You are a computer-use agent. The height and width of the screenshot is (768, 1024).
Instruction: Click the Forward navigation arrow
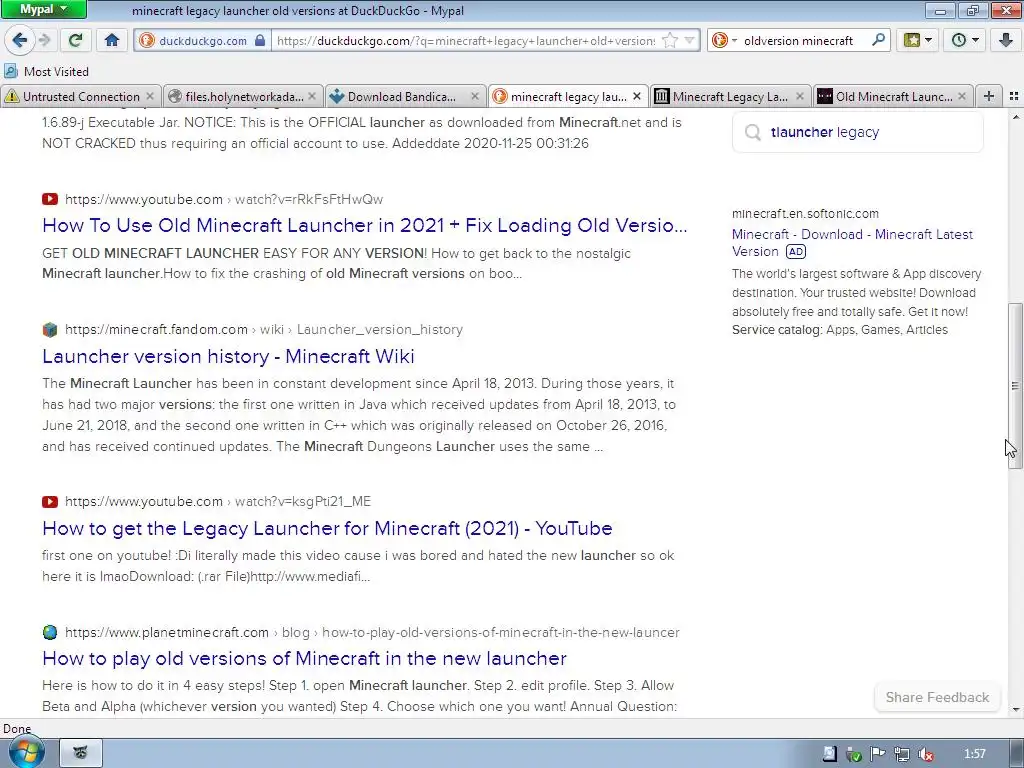(x=44, y=40)
